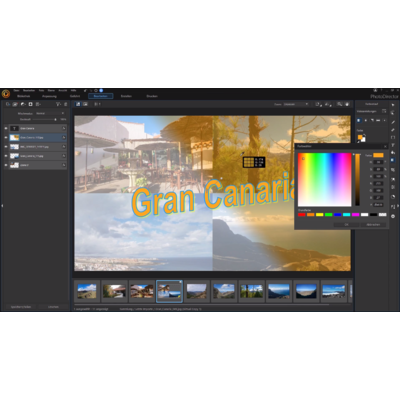Click Abbrechen in the color dialog
The image size is (400, 400).
pyautogui.click(x=373, y=225)
